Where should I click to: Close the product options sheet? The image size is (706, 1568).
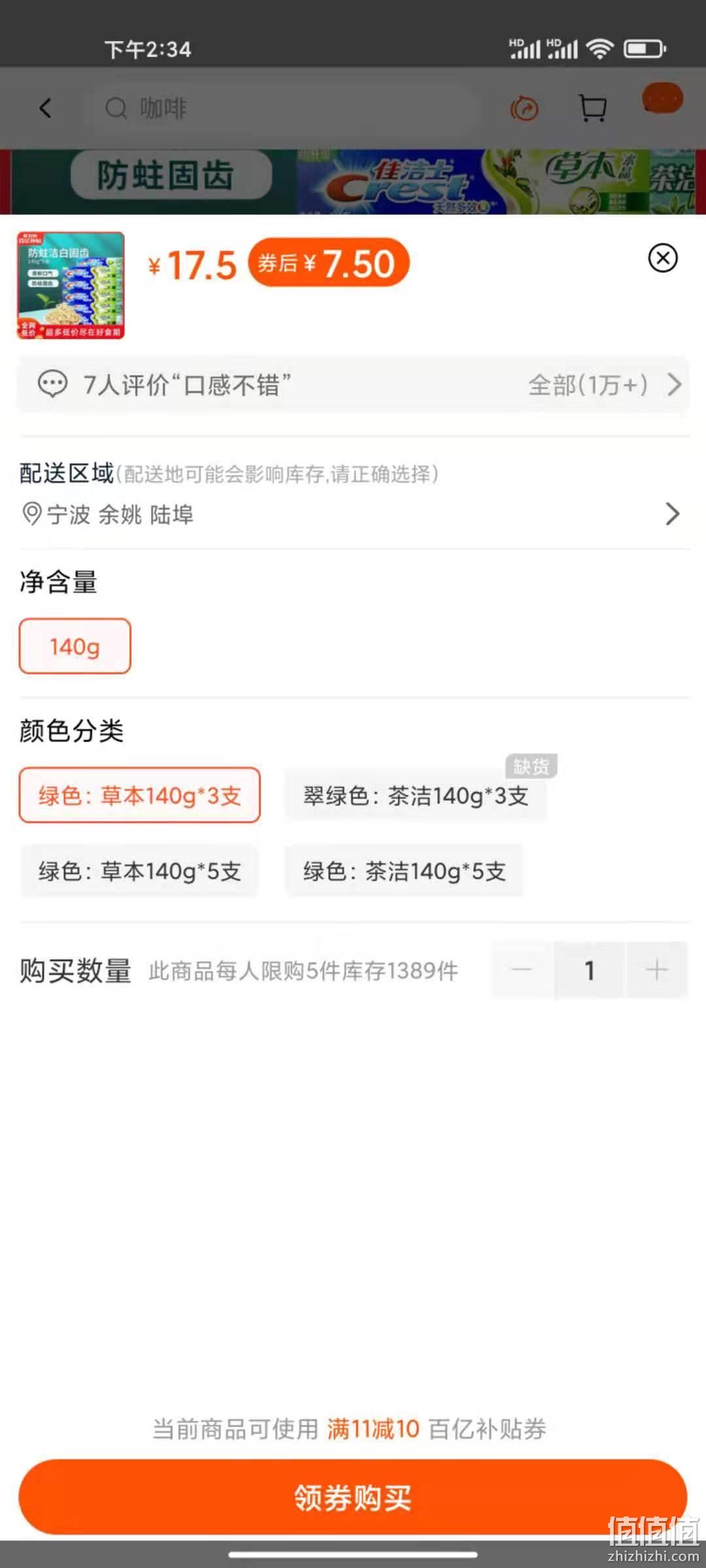click(663, 258)
